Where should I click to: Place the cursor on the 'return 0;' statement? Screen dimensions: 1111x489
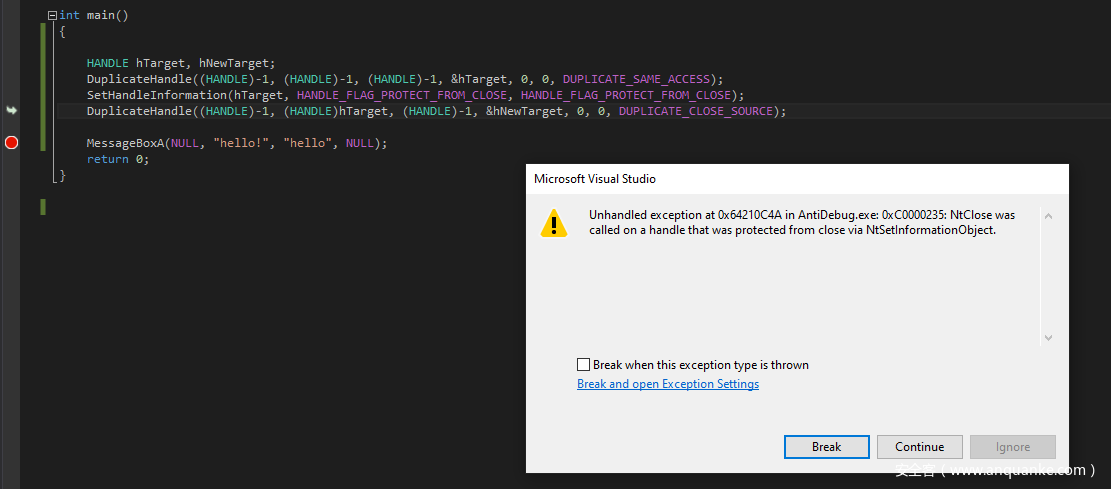point(117,159)
